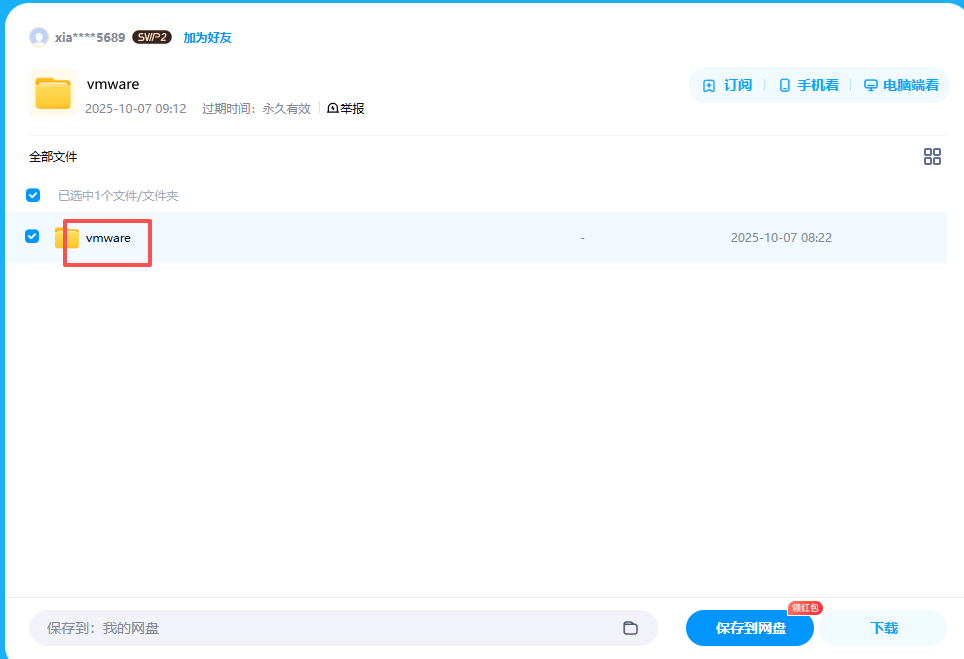964x659 pixels.
Task: Uncheck the vmware folder row checkbox
Action: pos(31,237)
